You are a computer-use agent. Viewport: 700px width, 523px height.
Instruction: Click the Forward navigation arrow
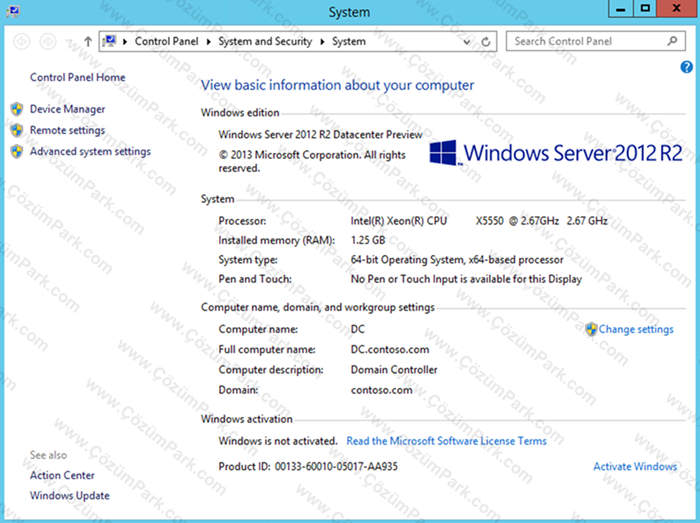pyautogui.click(x=48, y=42)
